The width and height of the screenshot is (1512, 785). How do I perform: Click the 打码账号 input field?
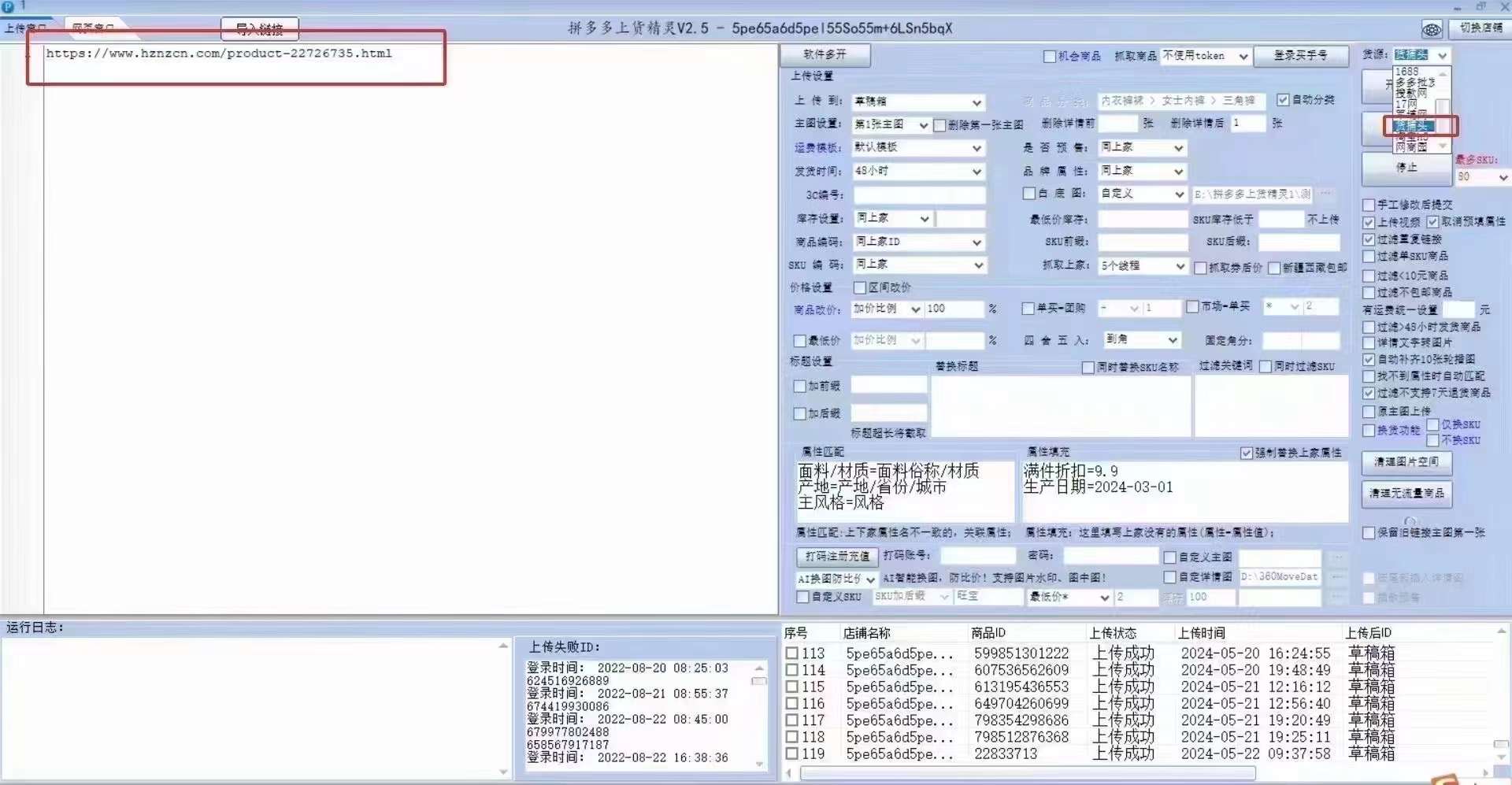[978, 557]
